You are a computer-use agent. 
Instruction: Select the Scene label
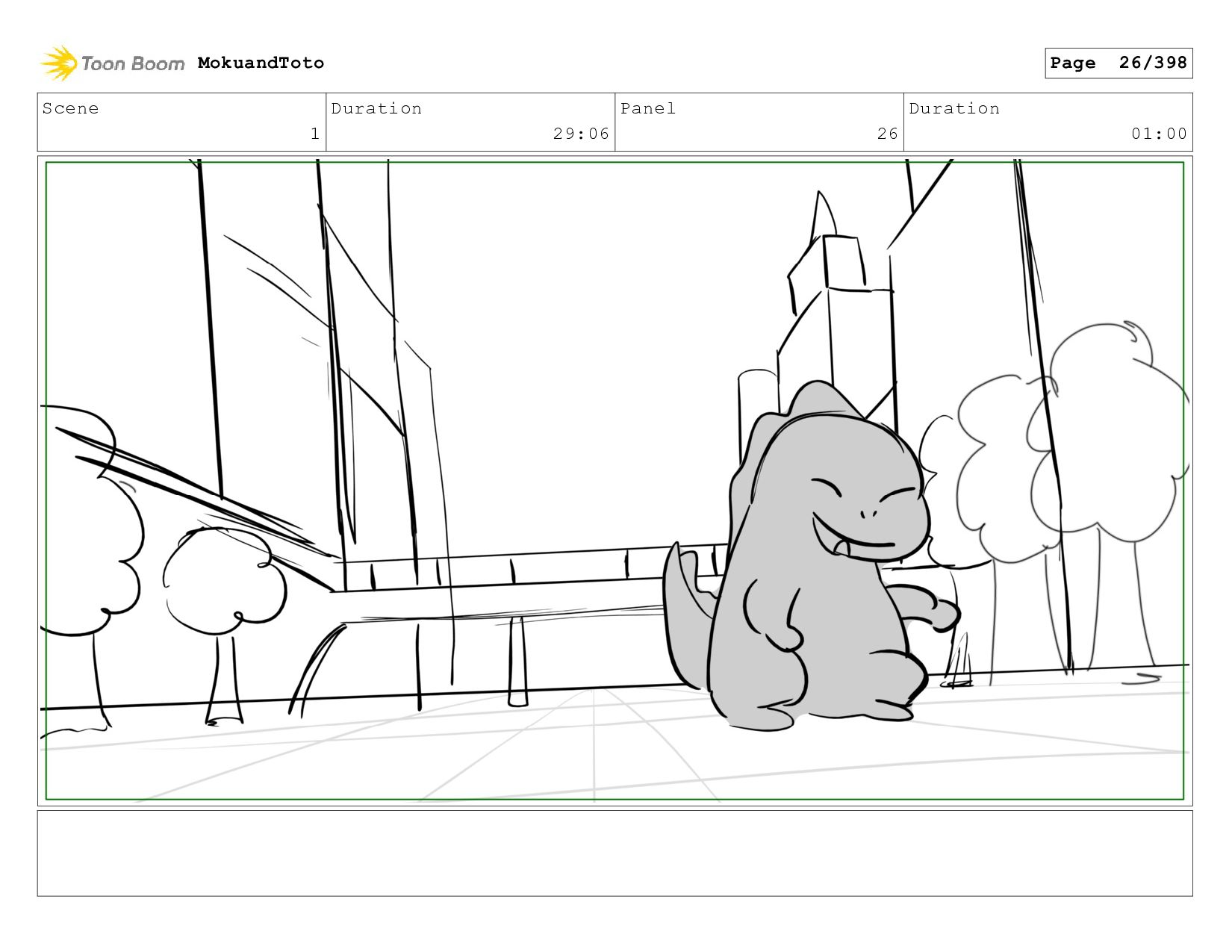coord(70,108)
